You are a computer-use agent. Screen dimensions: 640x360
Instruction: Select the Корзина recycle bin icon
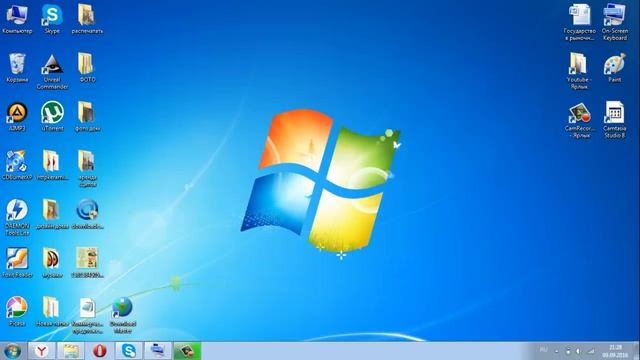(x=17, y=68)
